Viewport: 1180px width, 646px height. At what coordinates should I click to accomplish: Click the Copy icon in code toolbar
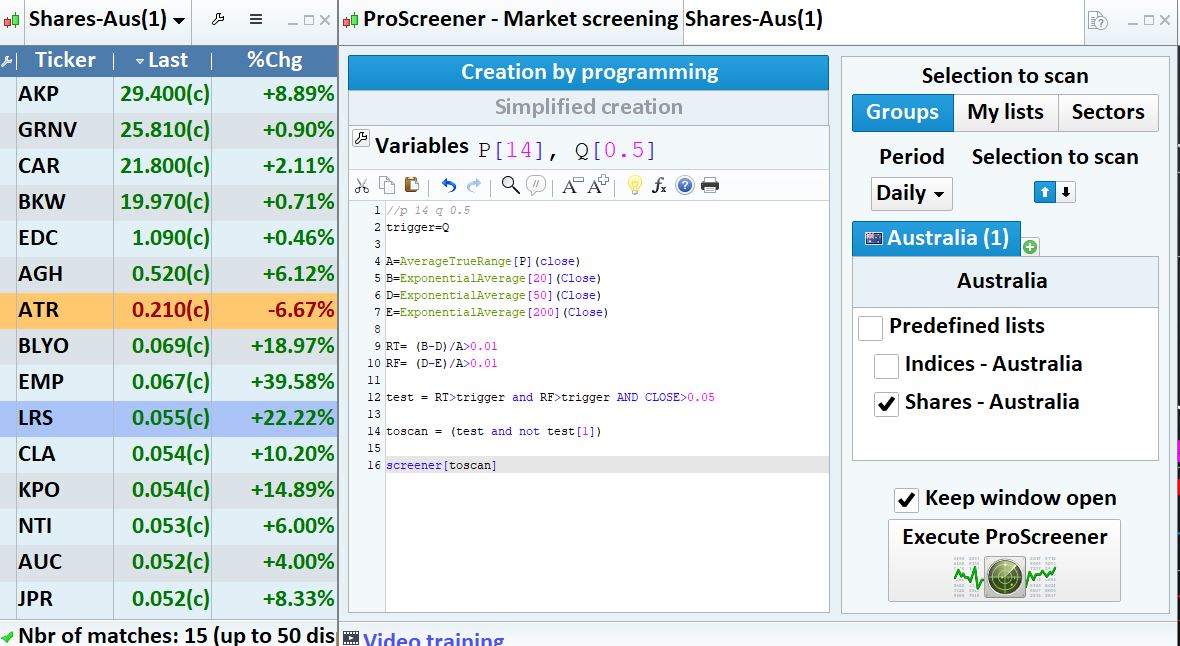coord(387,185)
